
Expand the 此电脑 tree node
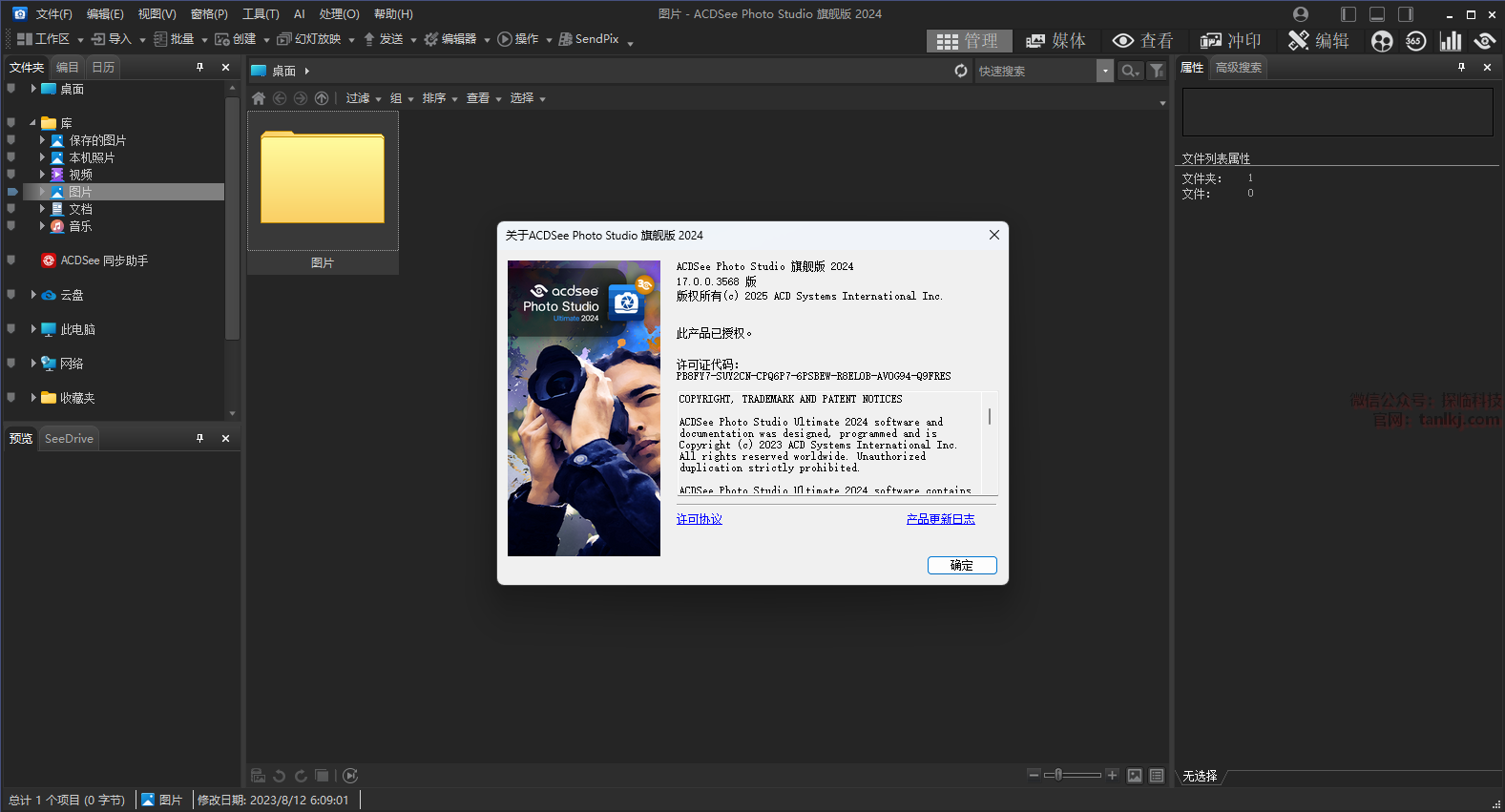tap(33, 329)
